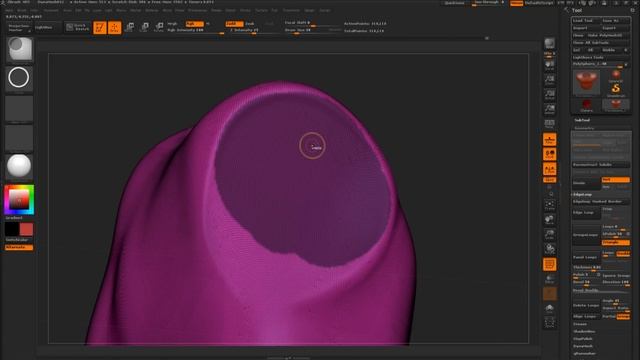Screen dimensions: 640x360
Task: Select the Move transform icon in top shelf
Action: [130, 27]
